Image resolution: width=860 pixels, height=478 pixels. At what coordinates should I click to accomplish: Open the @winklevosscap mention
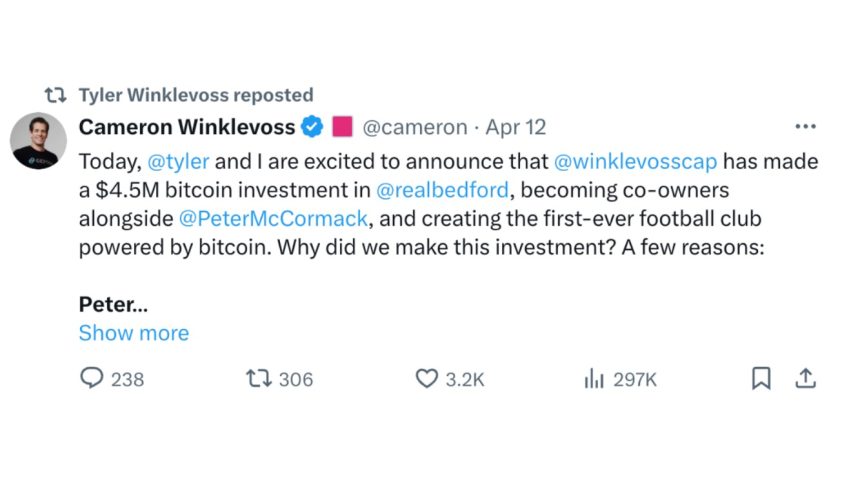(x=634, y=159)
